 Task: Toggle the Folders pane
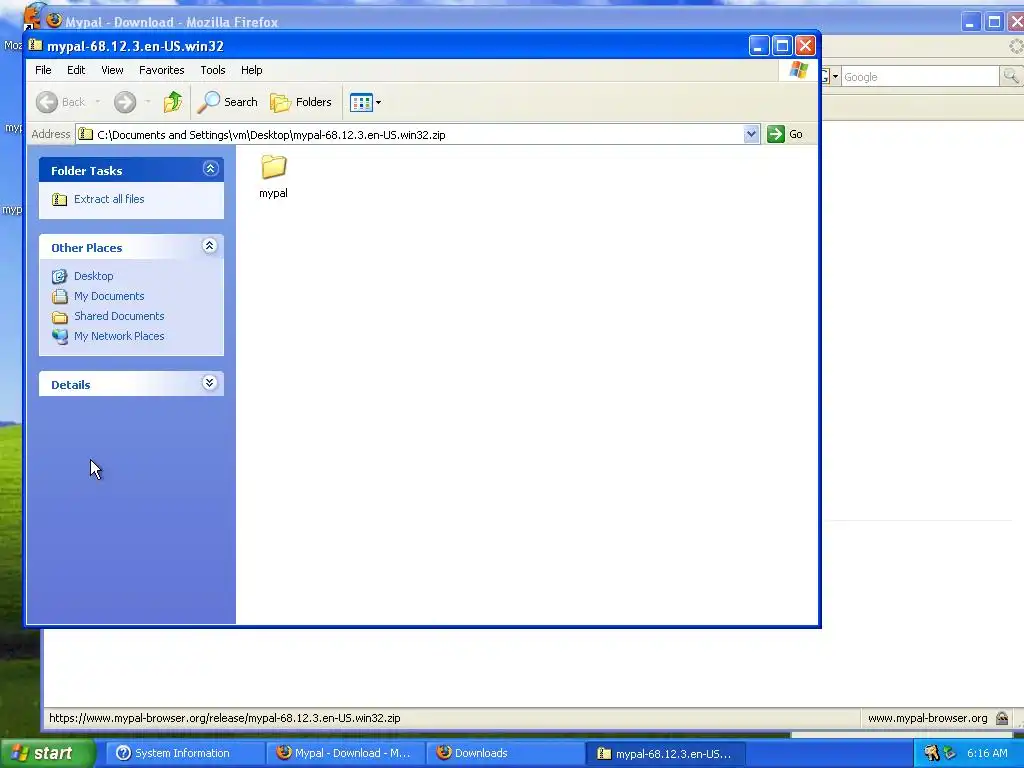tap(301, 102)
